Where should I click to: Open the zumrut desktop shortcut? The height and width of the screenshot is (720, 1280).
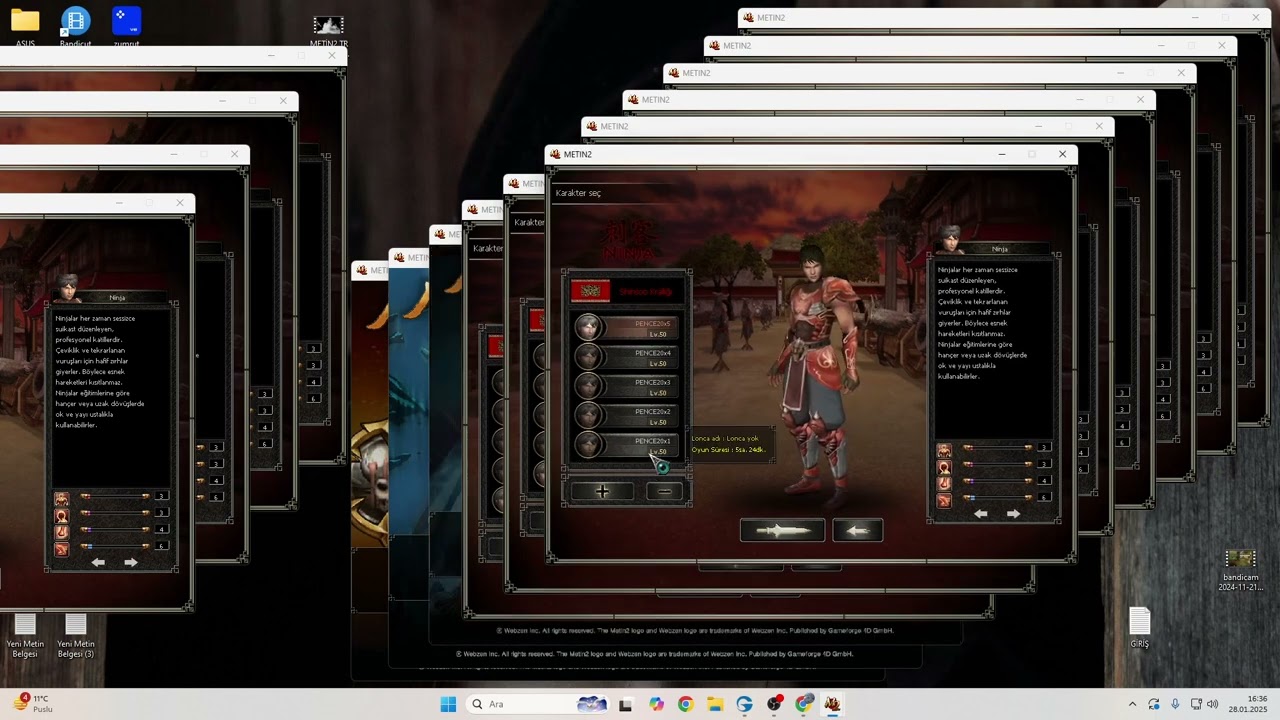(126, 26)
